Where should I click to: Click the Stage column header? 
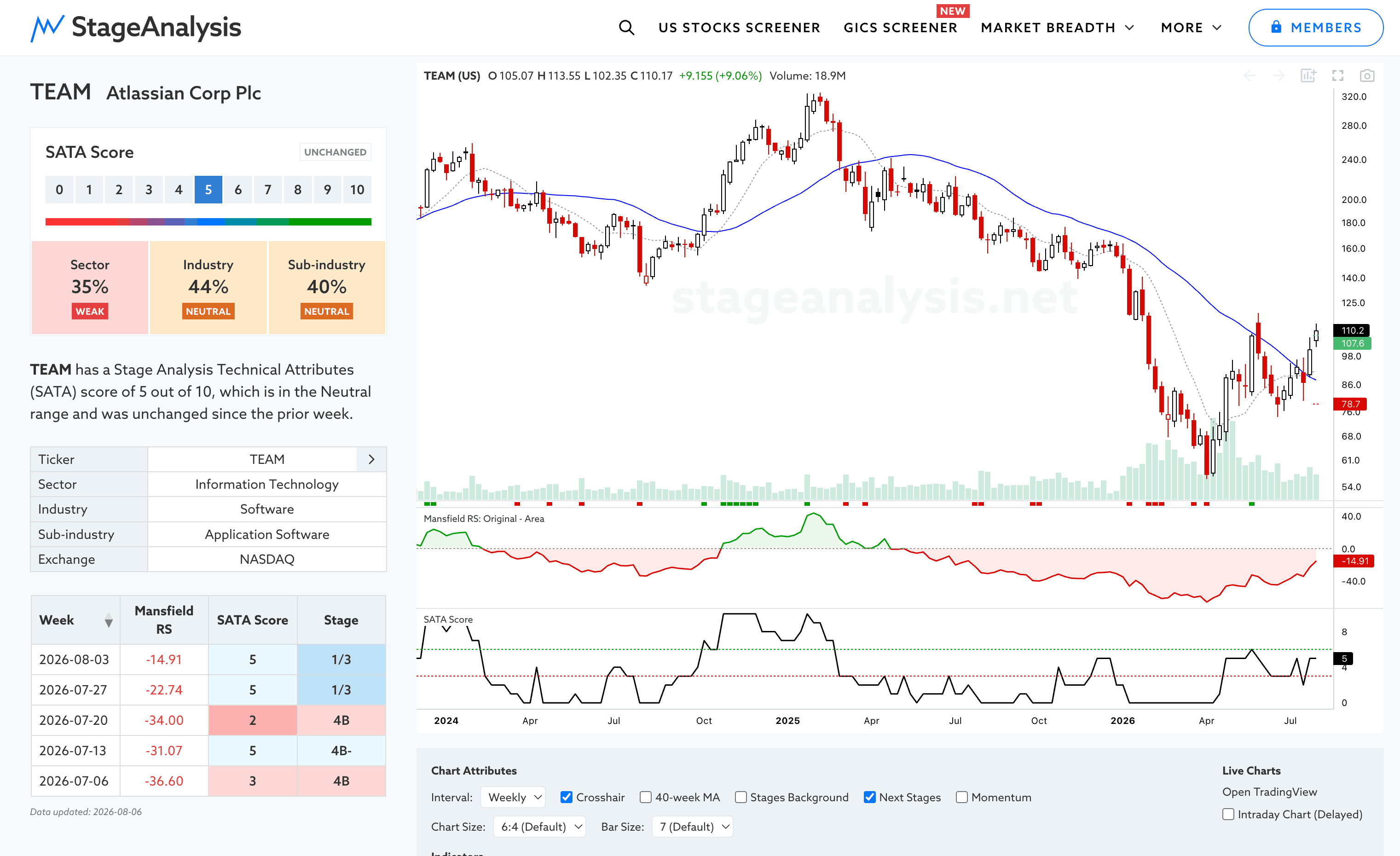[341, 620]
